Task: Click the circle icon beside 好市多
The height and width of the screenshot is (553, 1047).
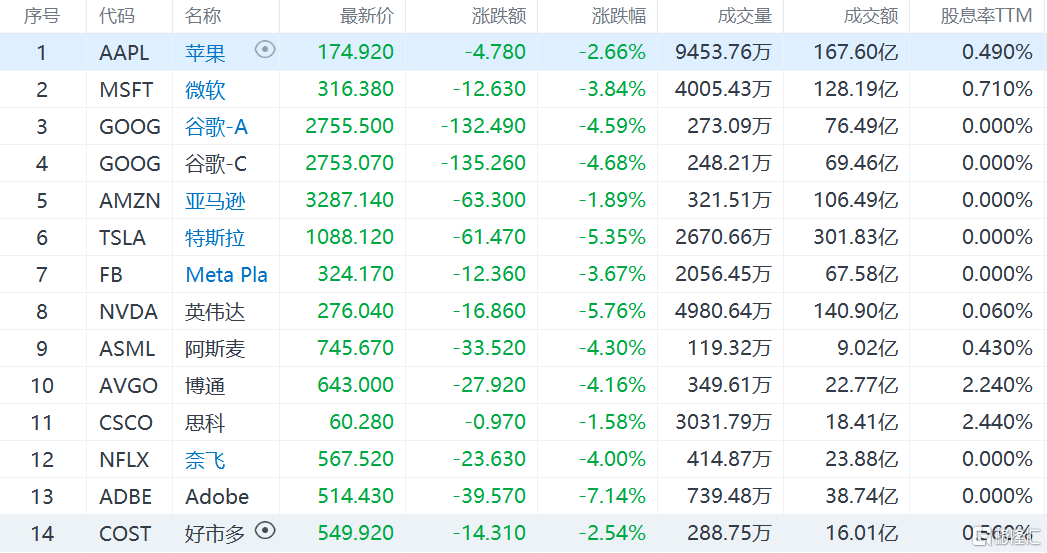Action: point(265,531)
